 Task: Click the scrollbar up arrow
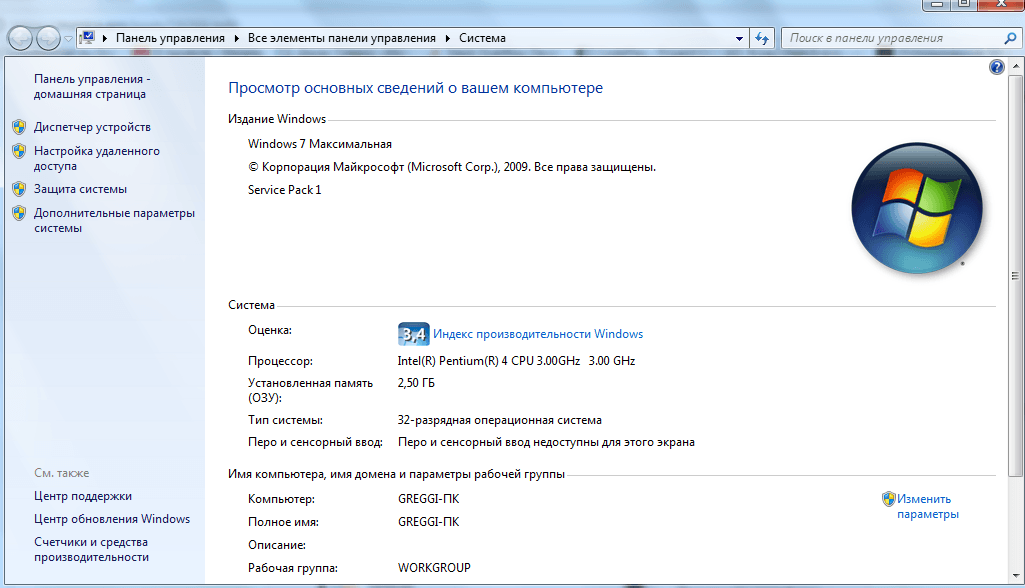pyautogui.click(x=1015, y=66)
